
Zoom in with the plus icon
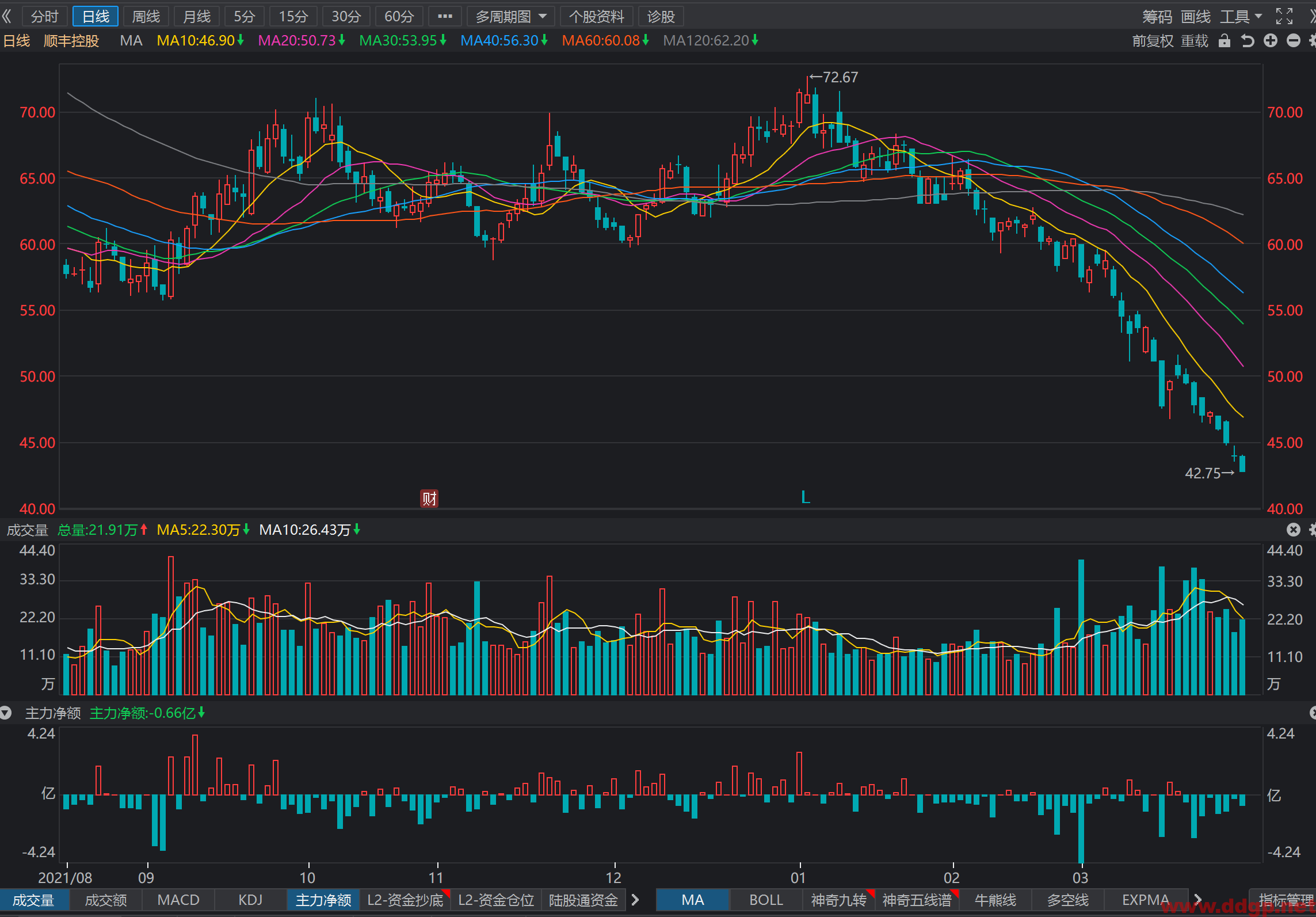[x=1271, y=41]
